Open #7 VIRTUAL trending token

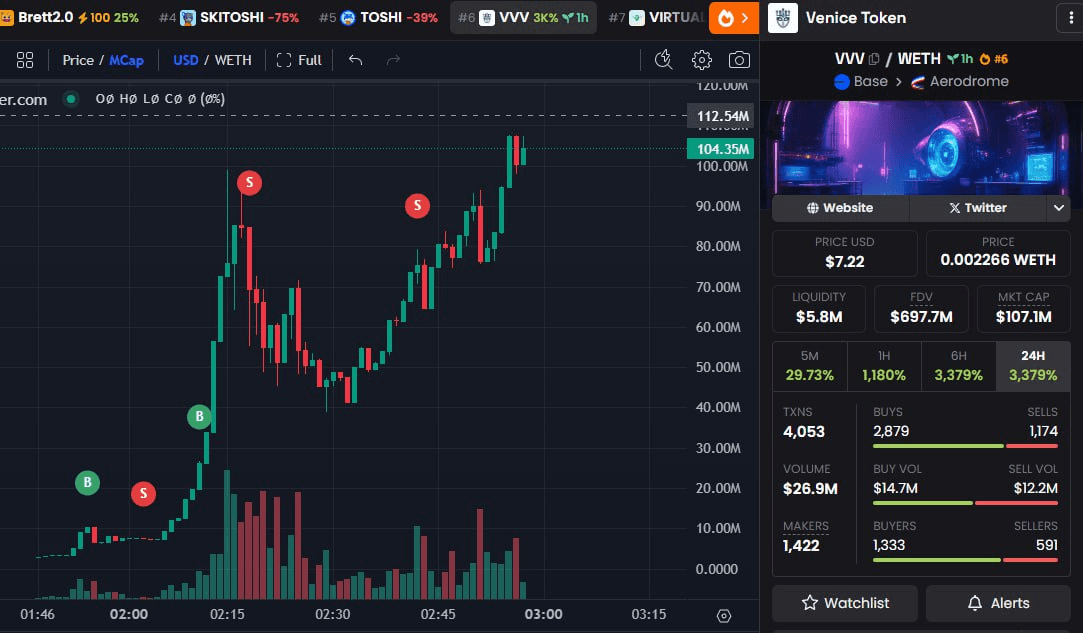pos(656,17)
